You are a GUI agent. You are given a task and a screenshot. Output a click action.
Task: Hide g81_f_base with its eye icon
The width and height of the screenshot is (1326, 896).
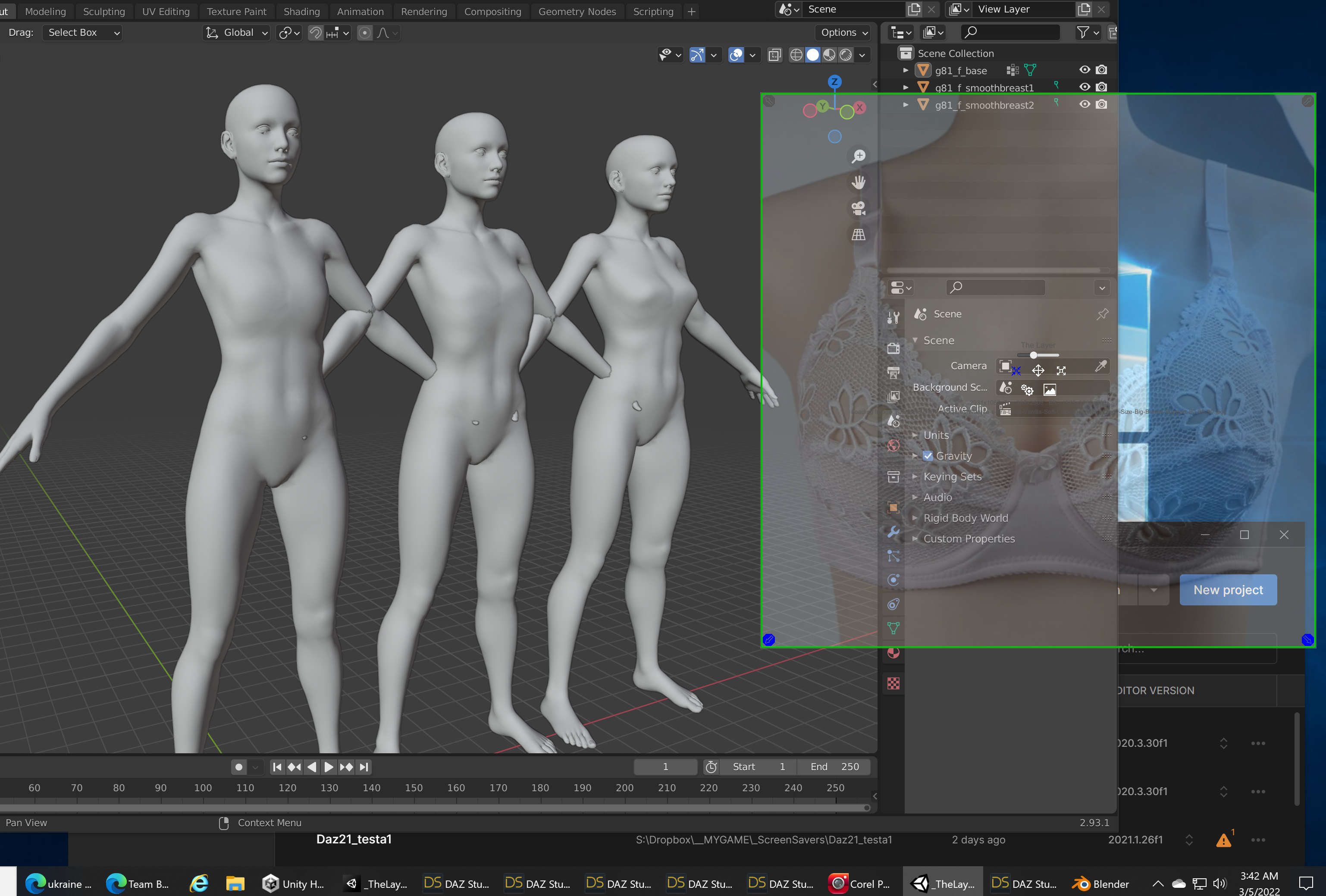[x=1084, y=69]
